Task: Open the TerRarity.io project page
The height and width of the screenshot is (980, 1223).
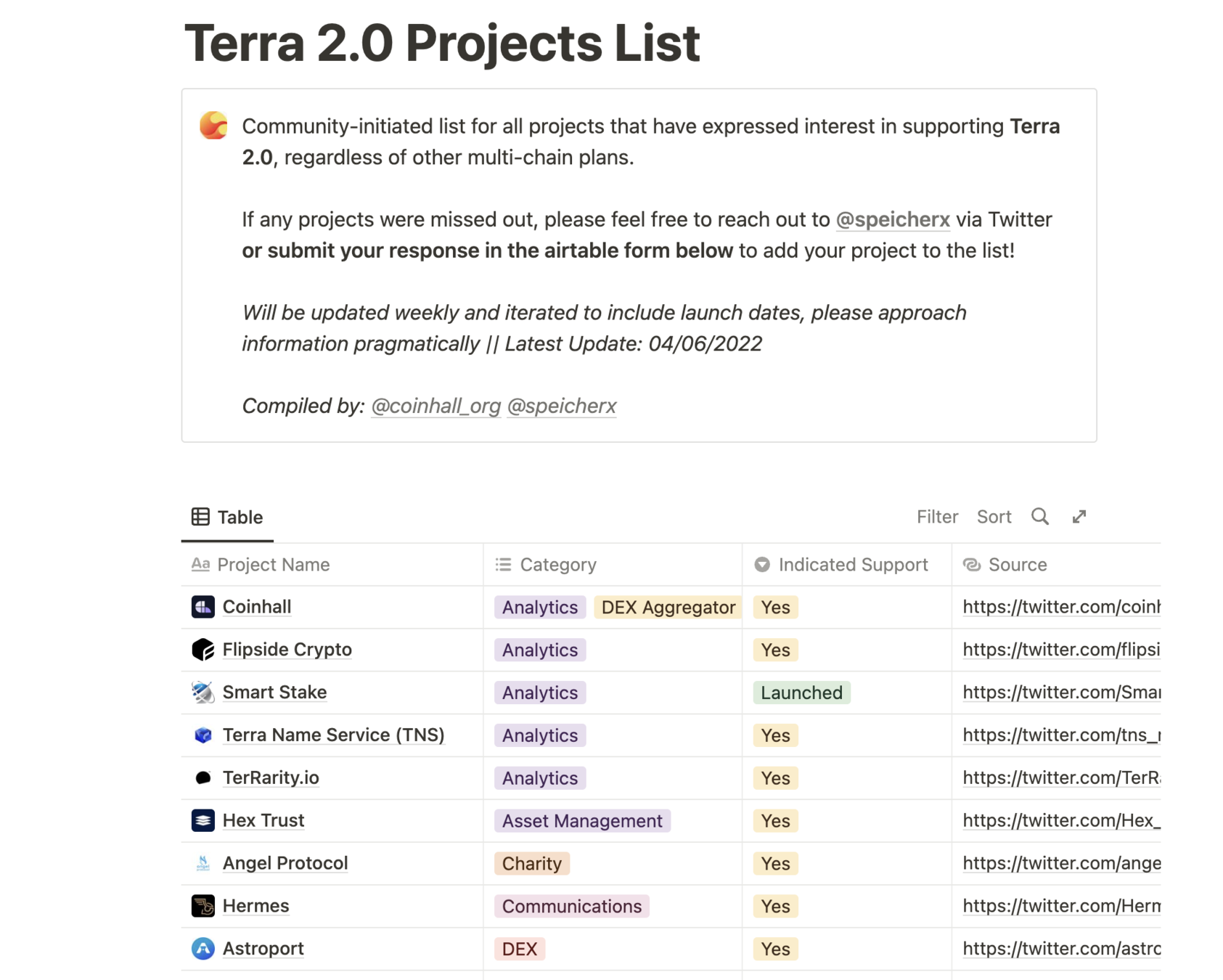Action: [x=271, y=778]
